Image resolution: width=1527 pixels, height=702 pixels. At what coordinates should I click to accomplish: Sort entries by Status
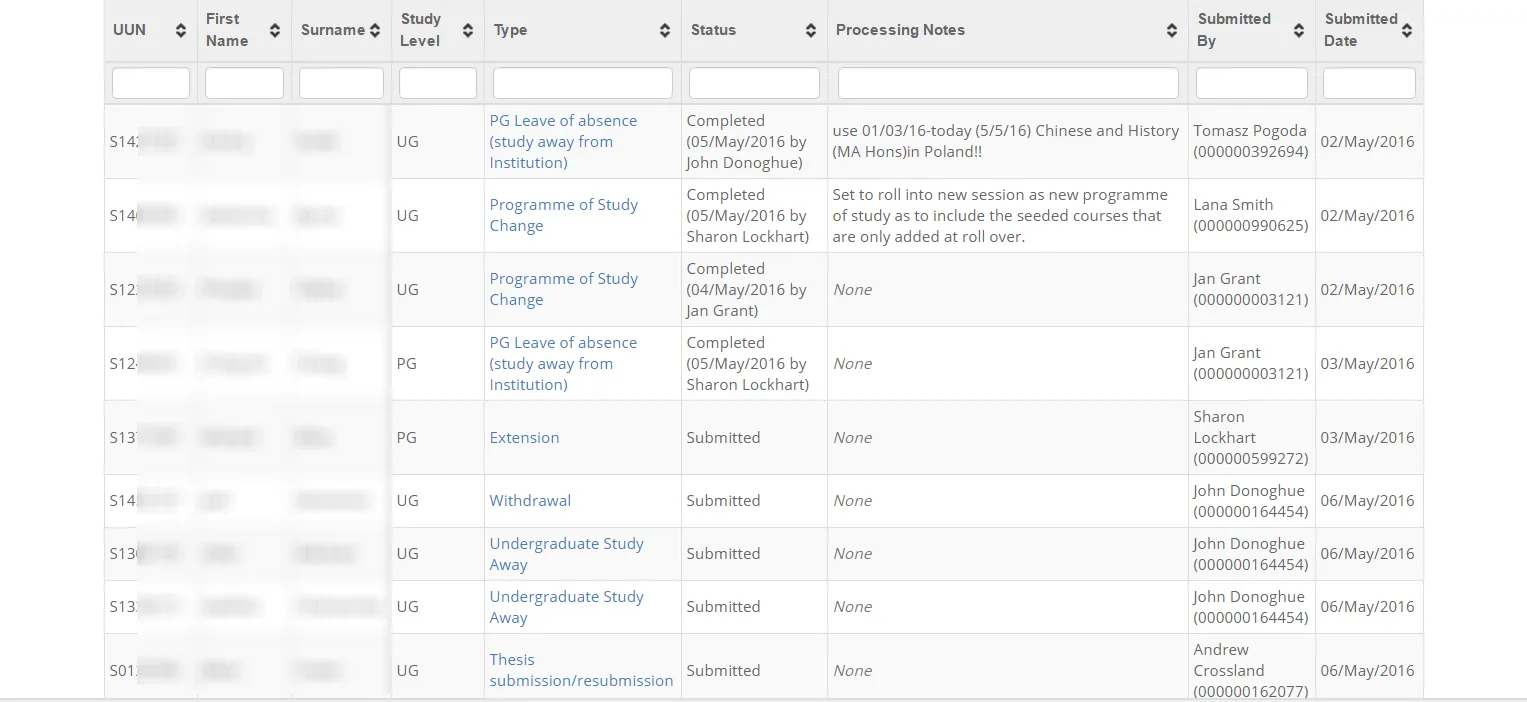pyautogui.click(x=811, y=31)
